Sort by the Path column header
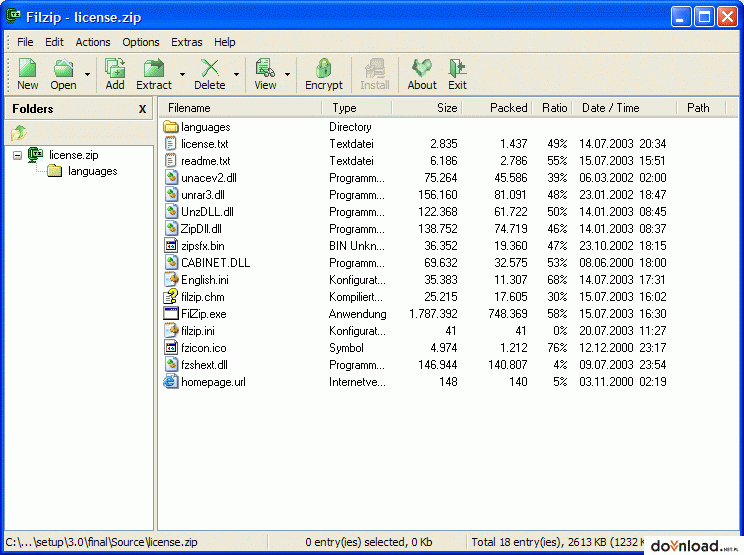744x555 pixels. [701, 108]
